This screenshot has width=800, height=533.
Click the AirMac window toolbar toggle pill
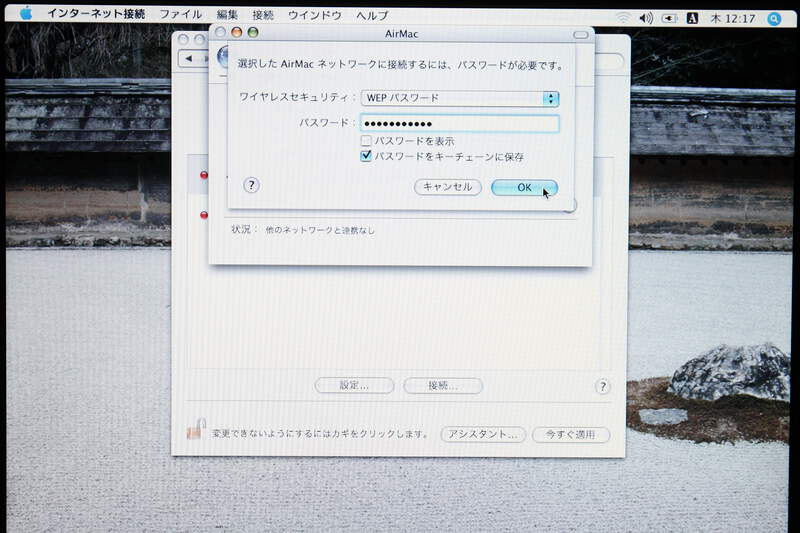[x=581, y=35]
